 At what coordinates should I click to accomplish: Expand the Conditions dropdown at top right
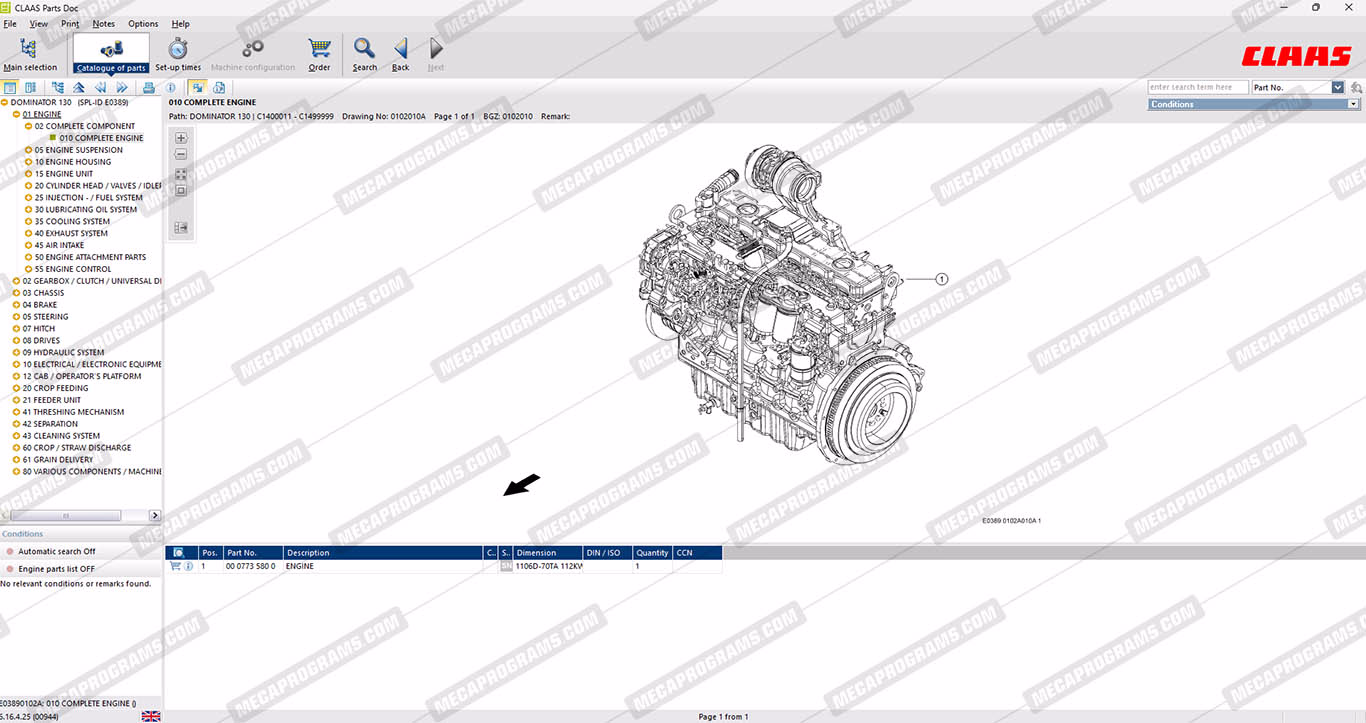pos(1354,104)
